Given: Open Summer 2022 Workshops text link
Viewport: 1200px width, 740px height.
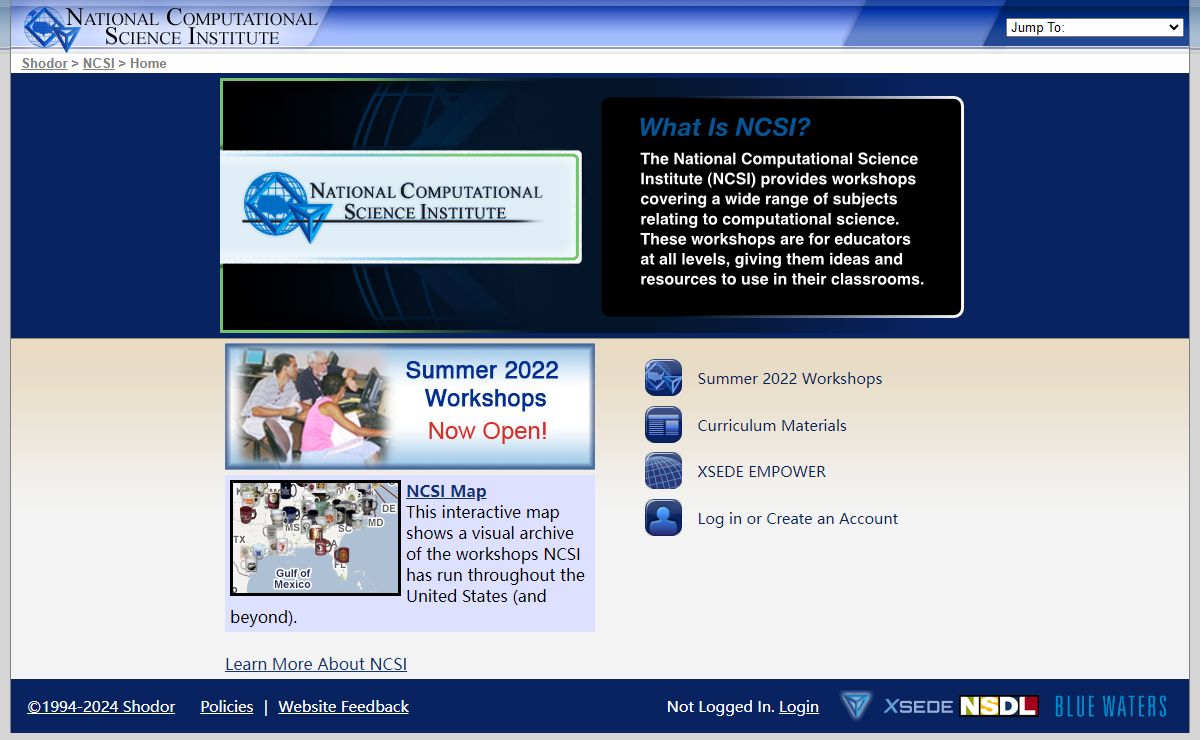Looking at the screenshot, I should click(x=790, y=379).
